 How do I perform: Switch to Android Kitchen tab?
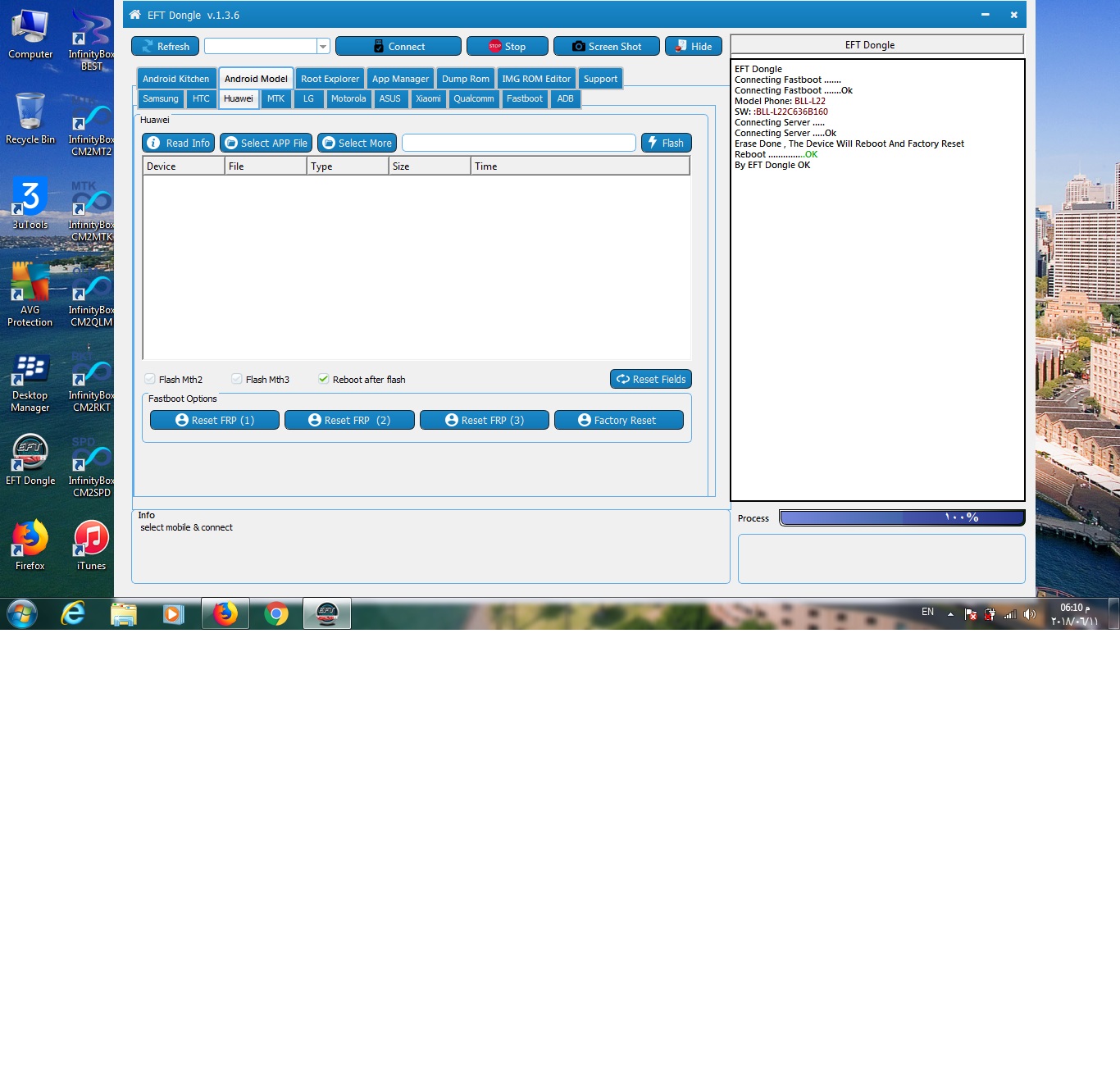click(x=176, y=79)
